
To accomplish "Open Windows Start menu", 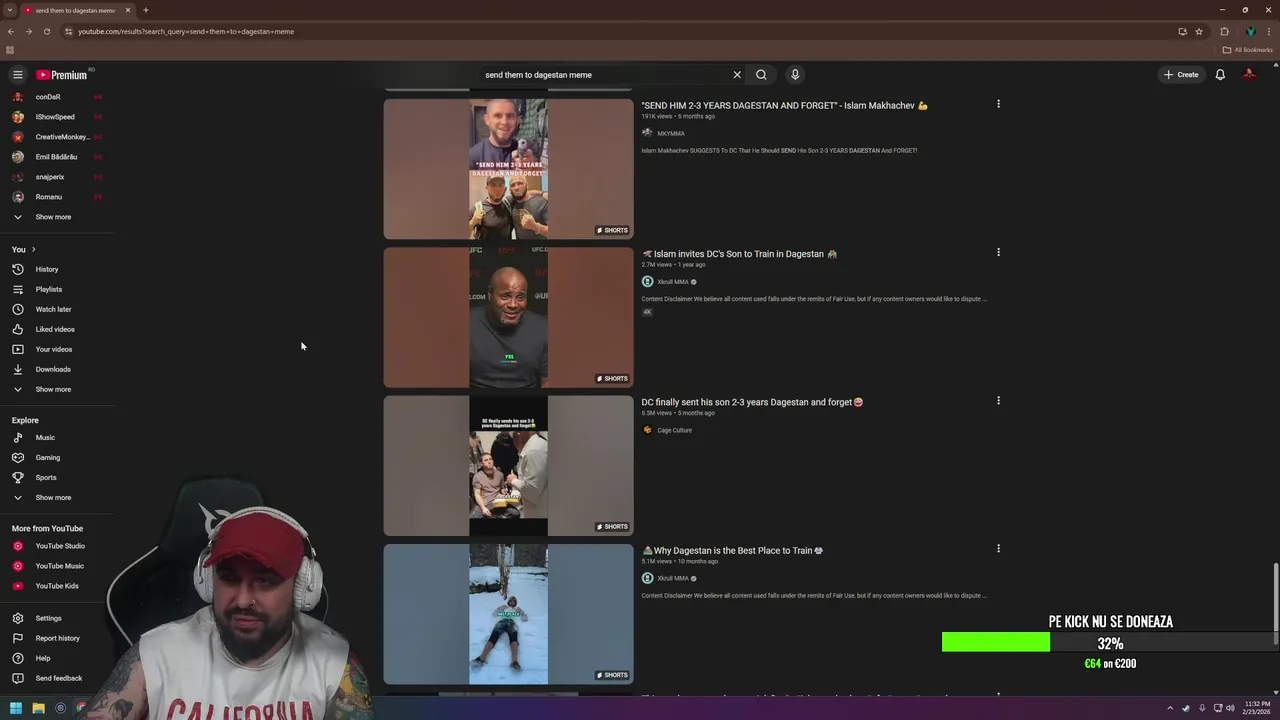I will click(16, 708).
